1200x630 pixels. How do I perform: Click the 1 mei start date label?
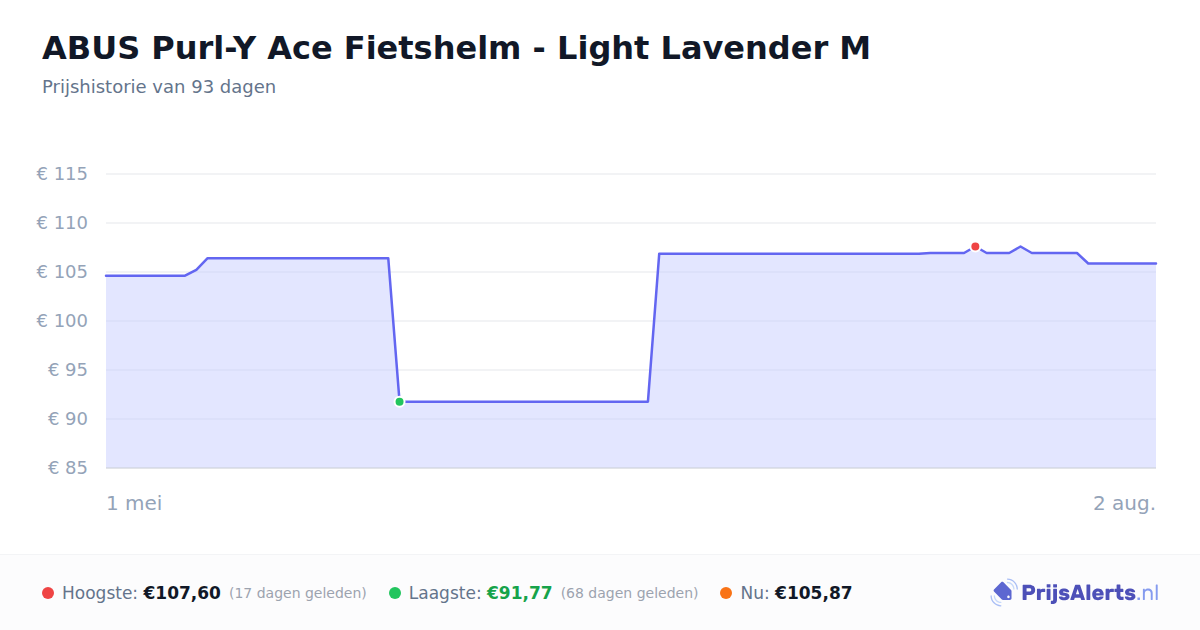134,503
